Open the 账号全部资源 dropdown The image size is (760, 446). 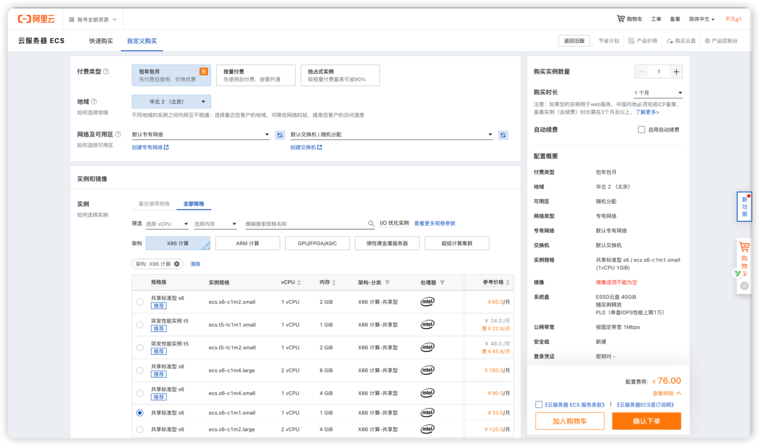[x=93, y=19]
